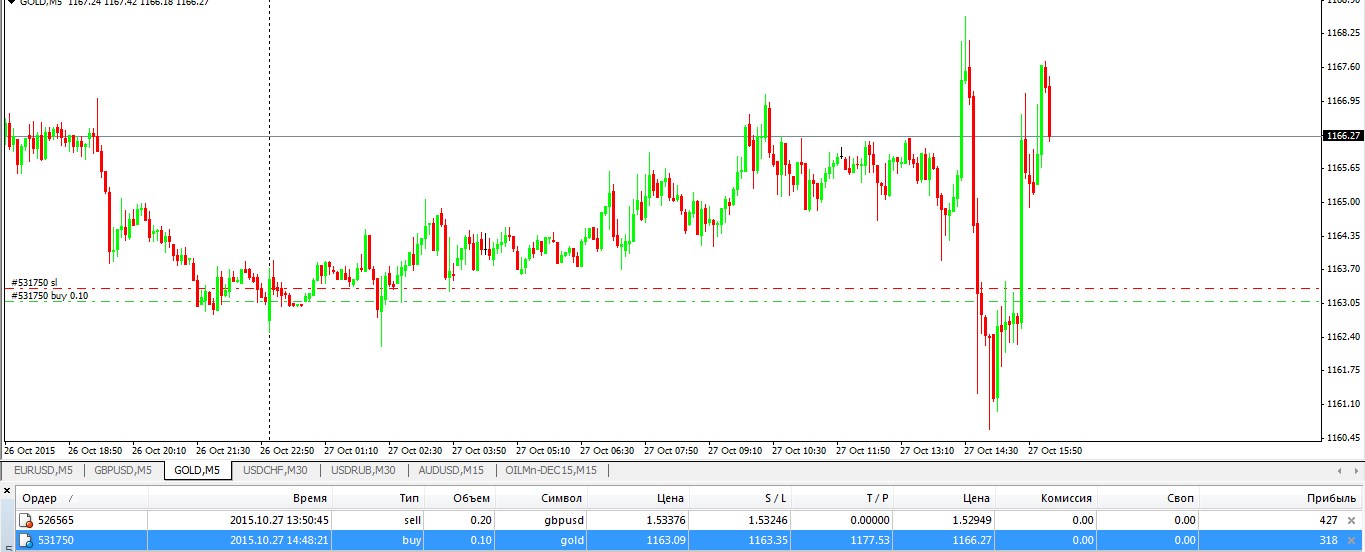Image resolution: width=1365 pixels, height=552 pixels.
Task: Switch to the EURUSD,M5 chart tab
Action: point(43,470)
